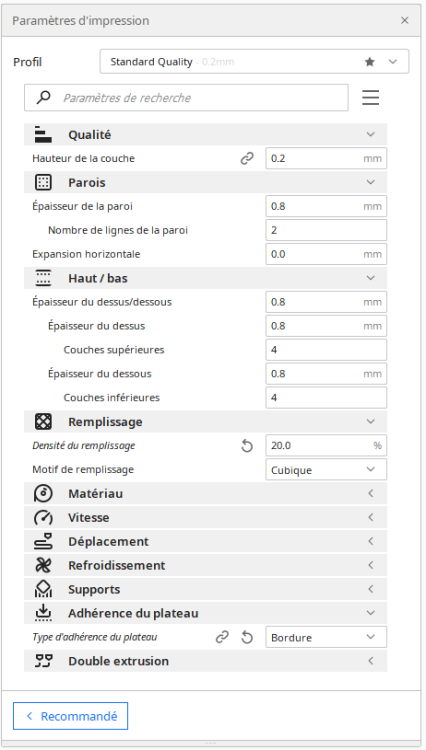Click the Supports category icon
Screen dimensions: 426x750
point(44,589)
